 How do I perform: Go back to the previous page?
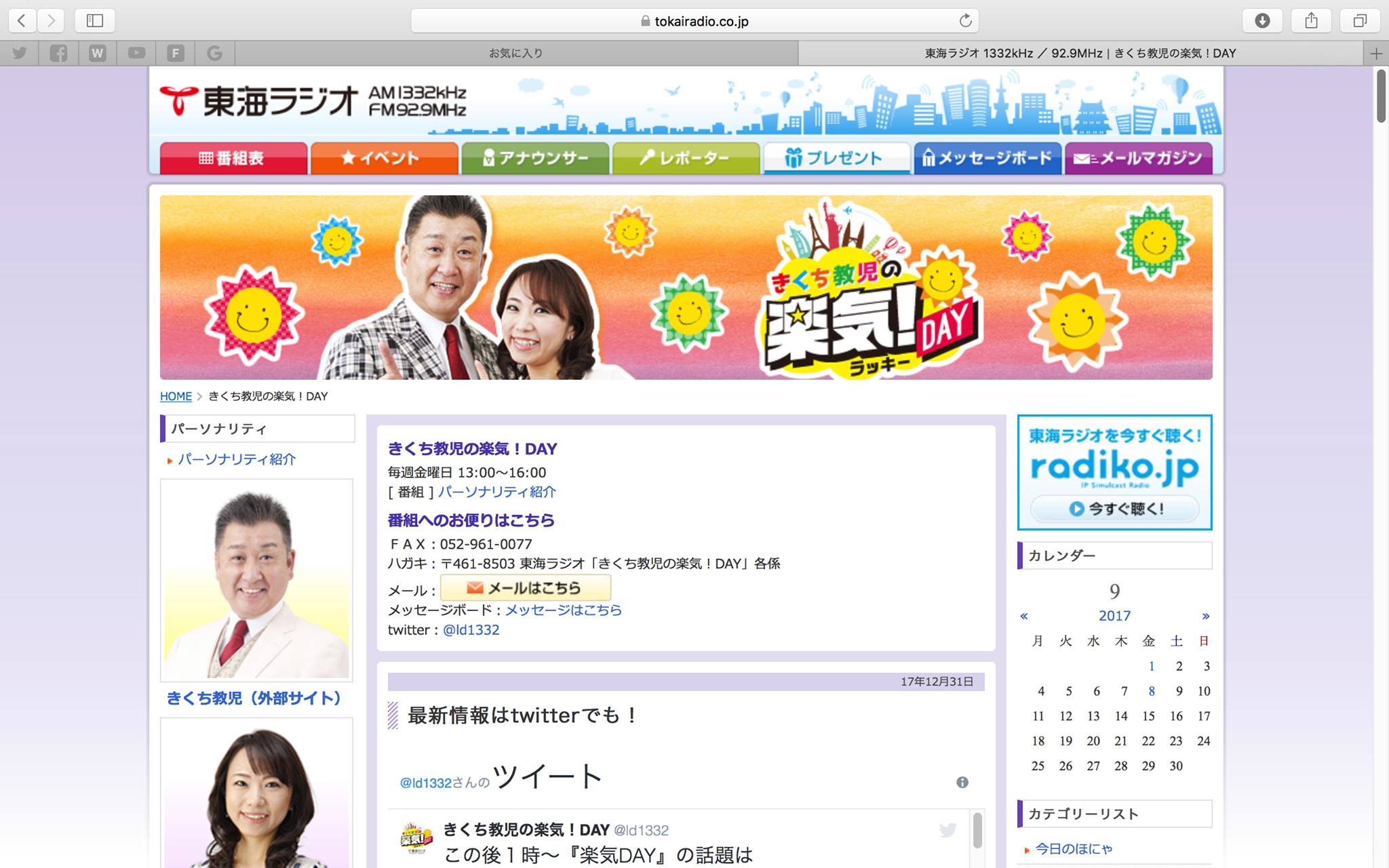[22, 21]
